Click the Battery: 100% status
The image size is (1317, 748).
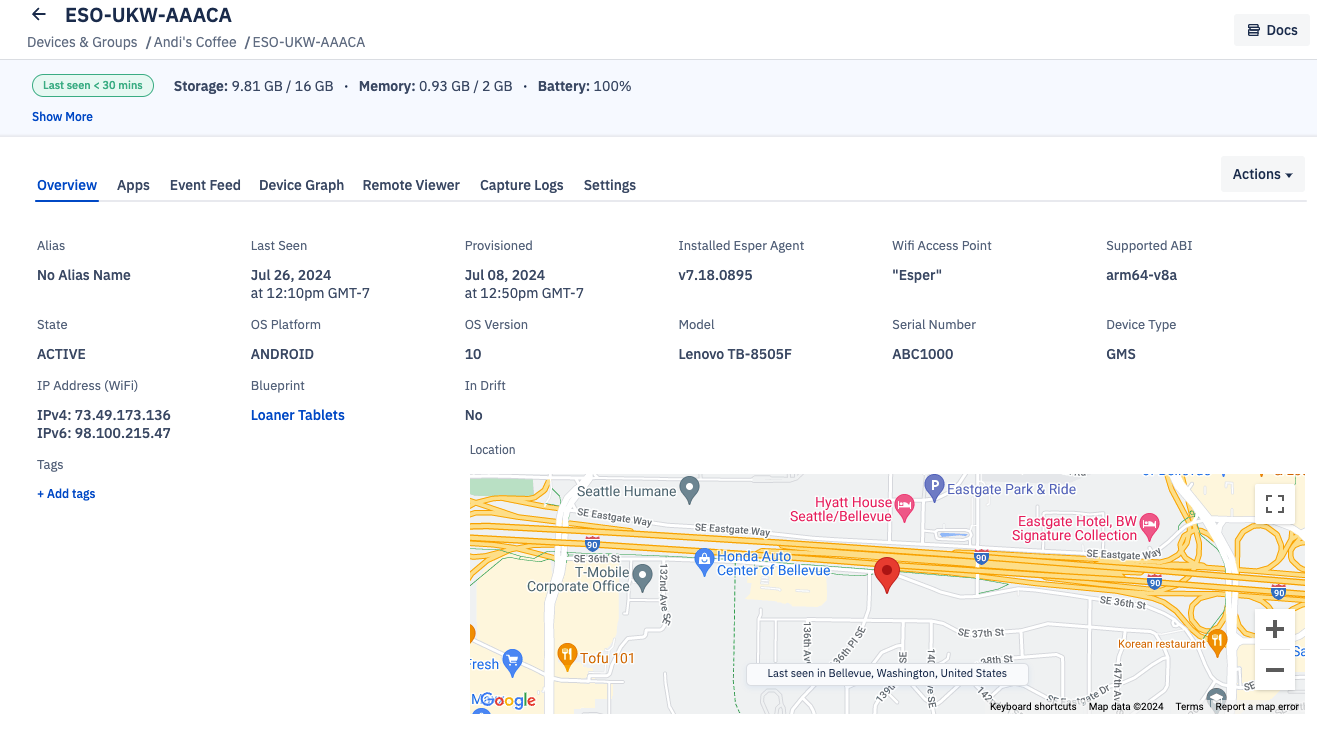[x=585, y=86]
